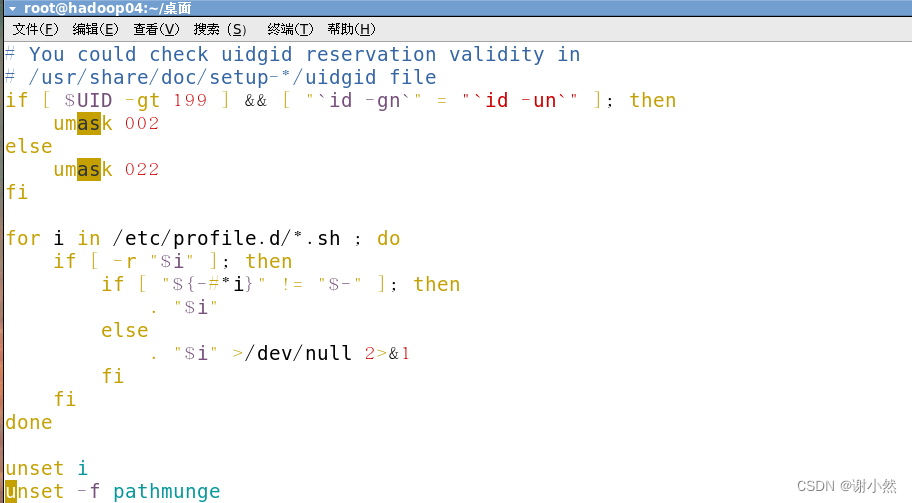Click the title text root@hadoop04:~/桌面
Screen dimensions: 912x503
pyautogui.click(x=108, y=8)
